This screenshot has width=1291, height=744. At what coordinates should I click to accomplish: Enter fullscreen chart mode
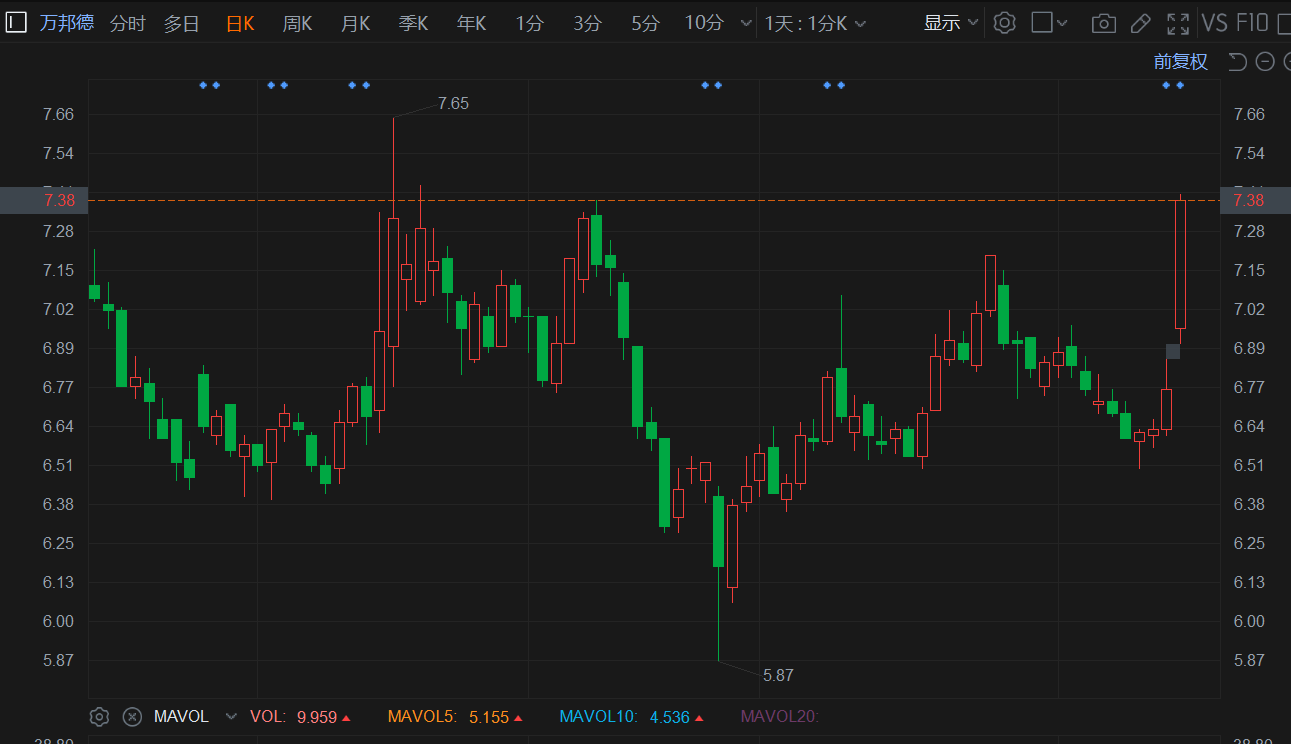tap(1178, 23)
